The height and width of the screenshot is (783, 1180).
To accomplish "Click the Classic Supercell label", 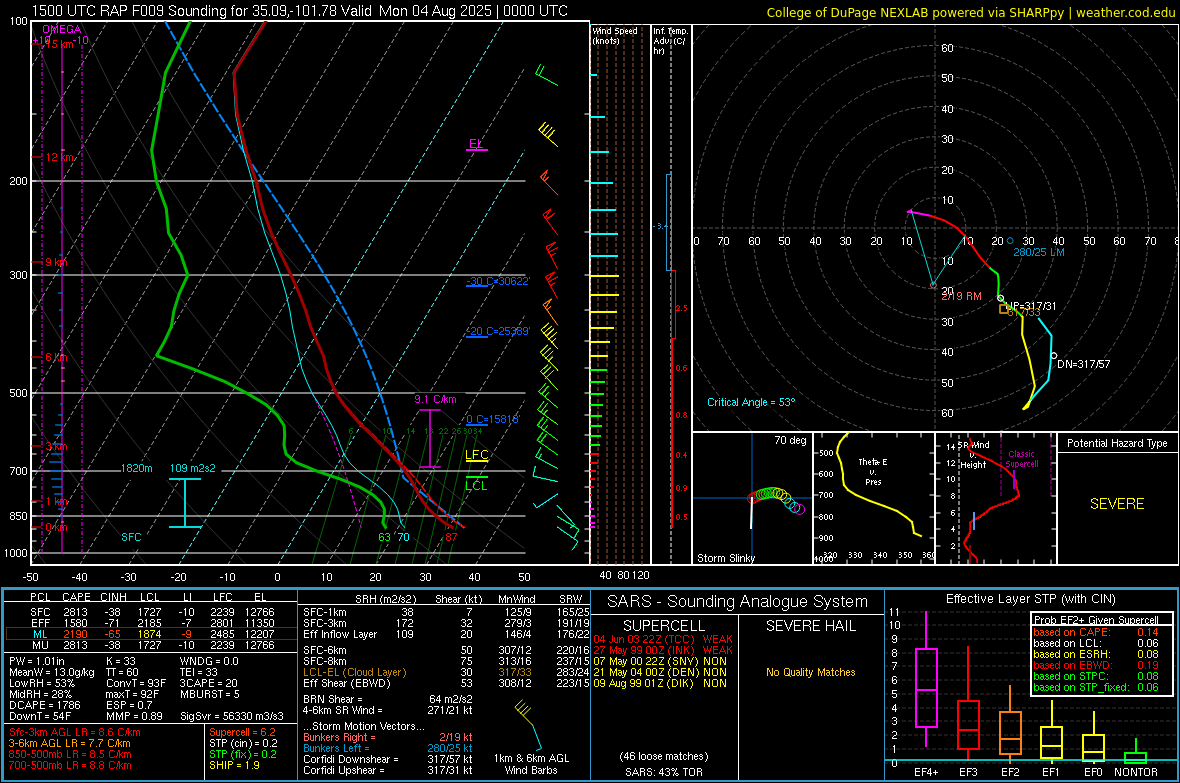I will point(1022,459).
